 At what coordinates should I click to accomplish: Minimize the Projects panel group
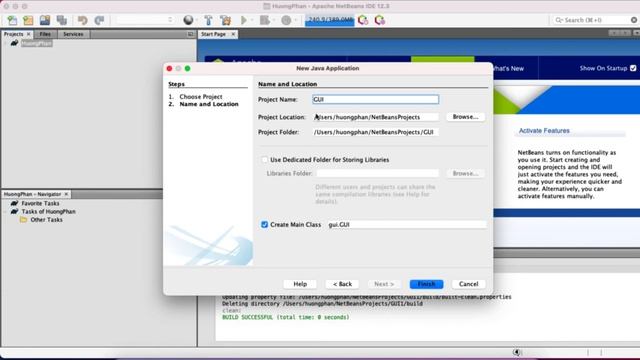190,34
